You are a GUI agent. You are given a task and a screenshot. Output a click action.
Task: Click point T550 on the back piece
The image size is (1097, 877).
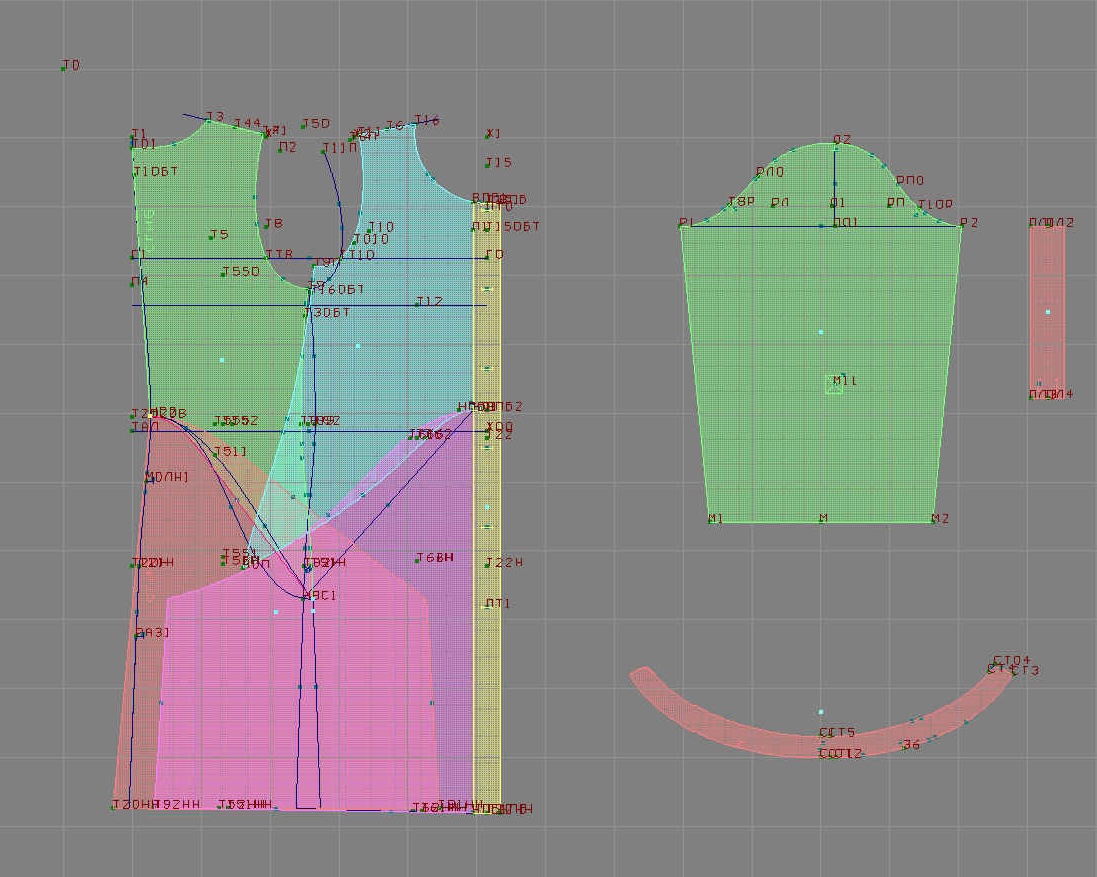pos(224,273)
